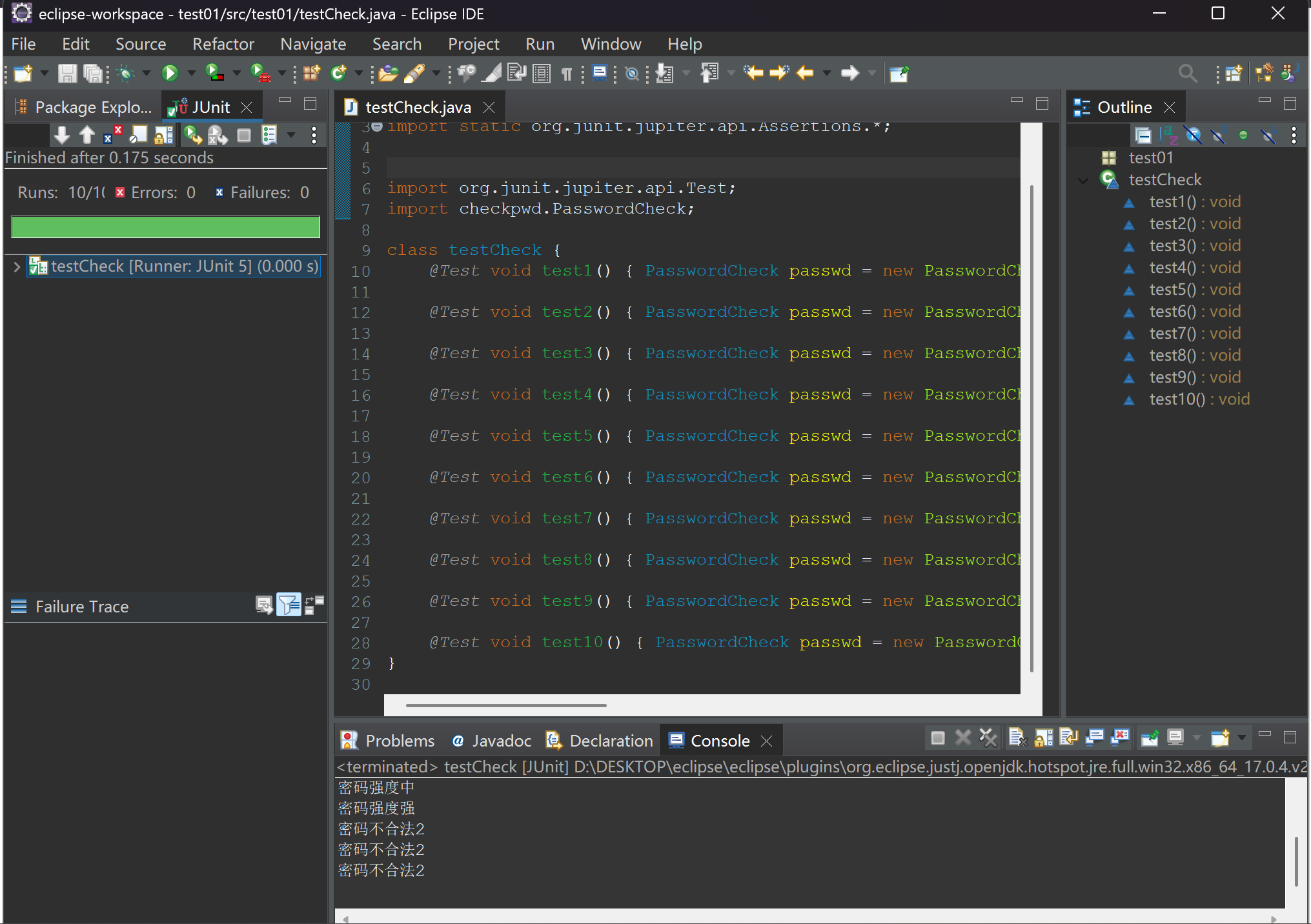Click Previous Failed Test up arrow in JUnit
The height and width of the screenshot is (924, 1311).
click(87, 135)
